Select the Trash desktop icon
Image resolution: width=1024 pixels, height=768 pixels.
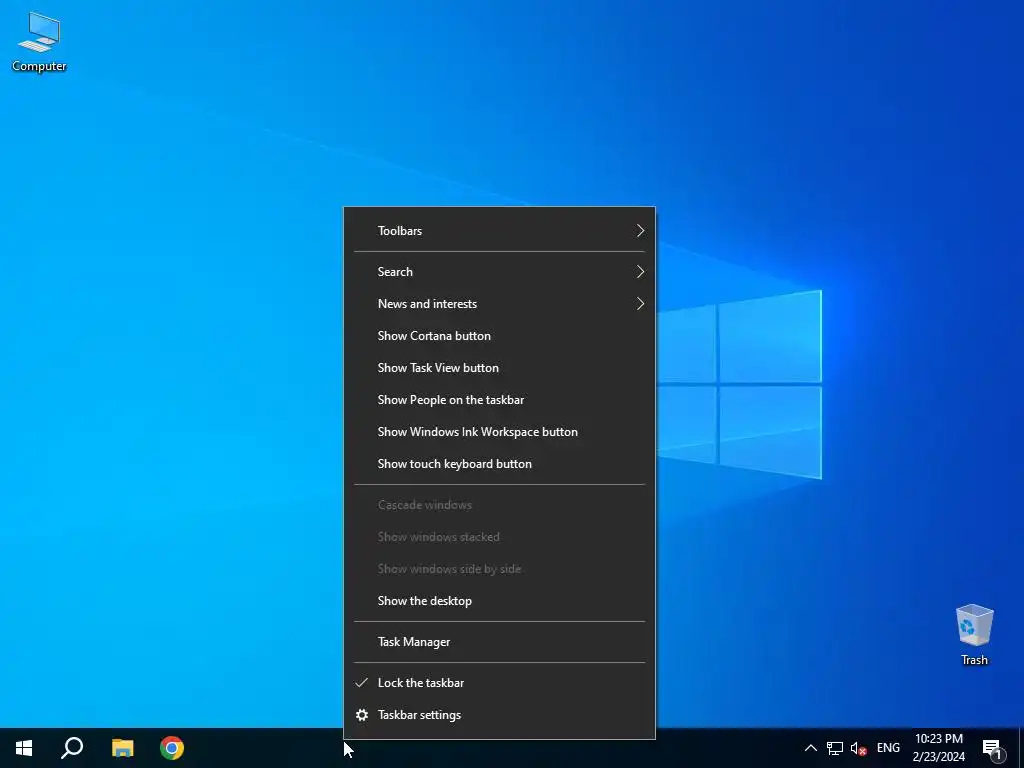974,634
